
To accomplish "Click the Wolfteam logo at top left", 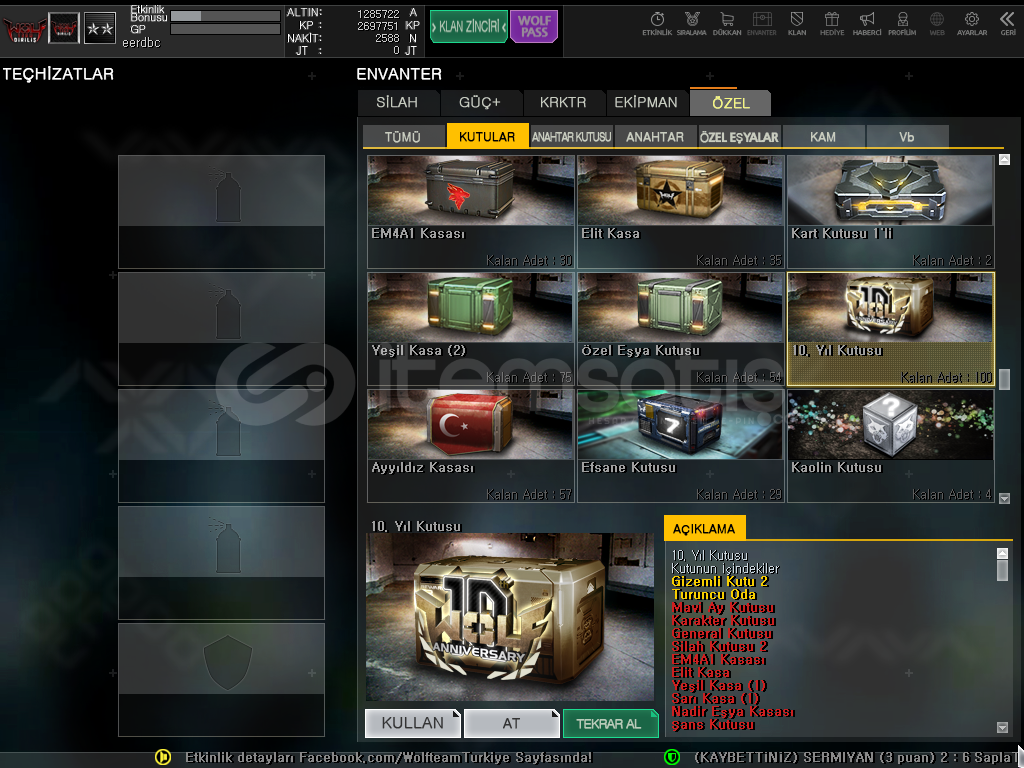I will pyautogui.click(x=24, y=29).
